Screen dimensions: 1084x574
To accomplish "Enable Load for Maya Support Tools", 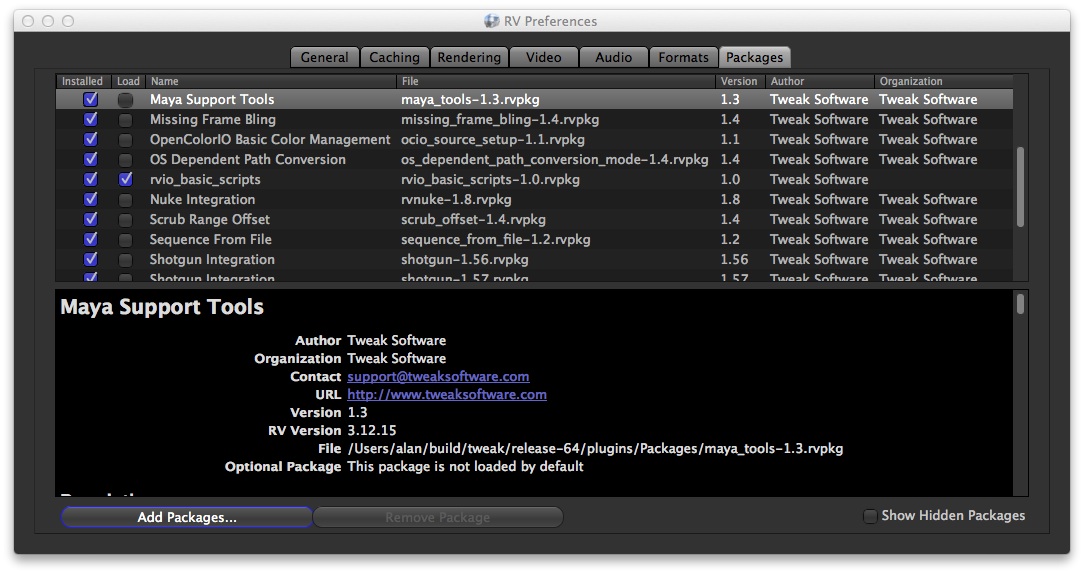I will tap(125, 100).
